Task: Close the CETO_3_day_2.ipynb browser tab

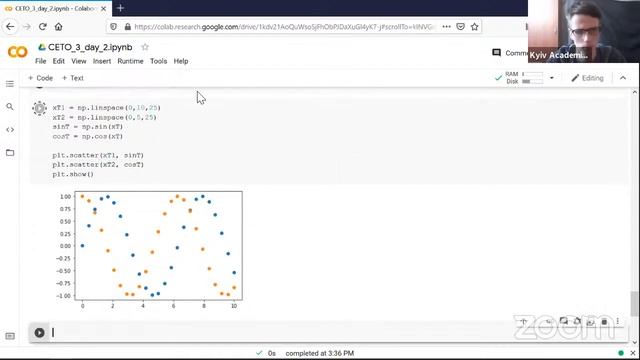Action: pos(104,8)
